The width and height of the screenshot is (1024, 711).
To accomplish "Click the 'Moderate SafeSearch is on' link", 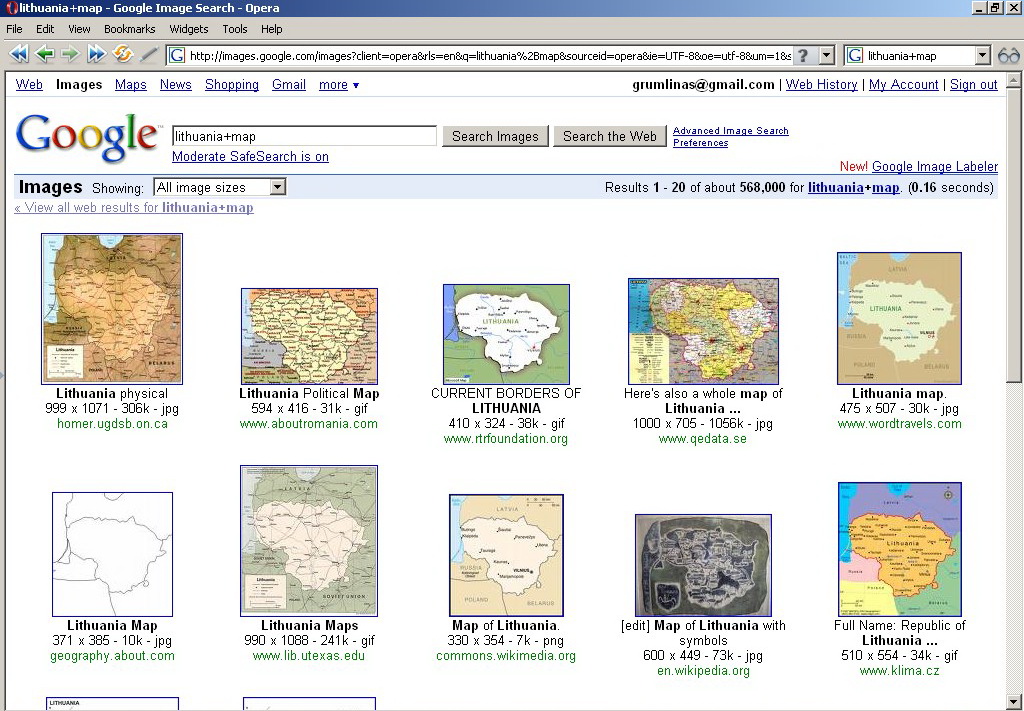I will pyautogui.click(x=250, y=157).
